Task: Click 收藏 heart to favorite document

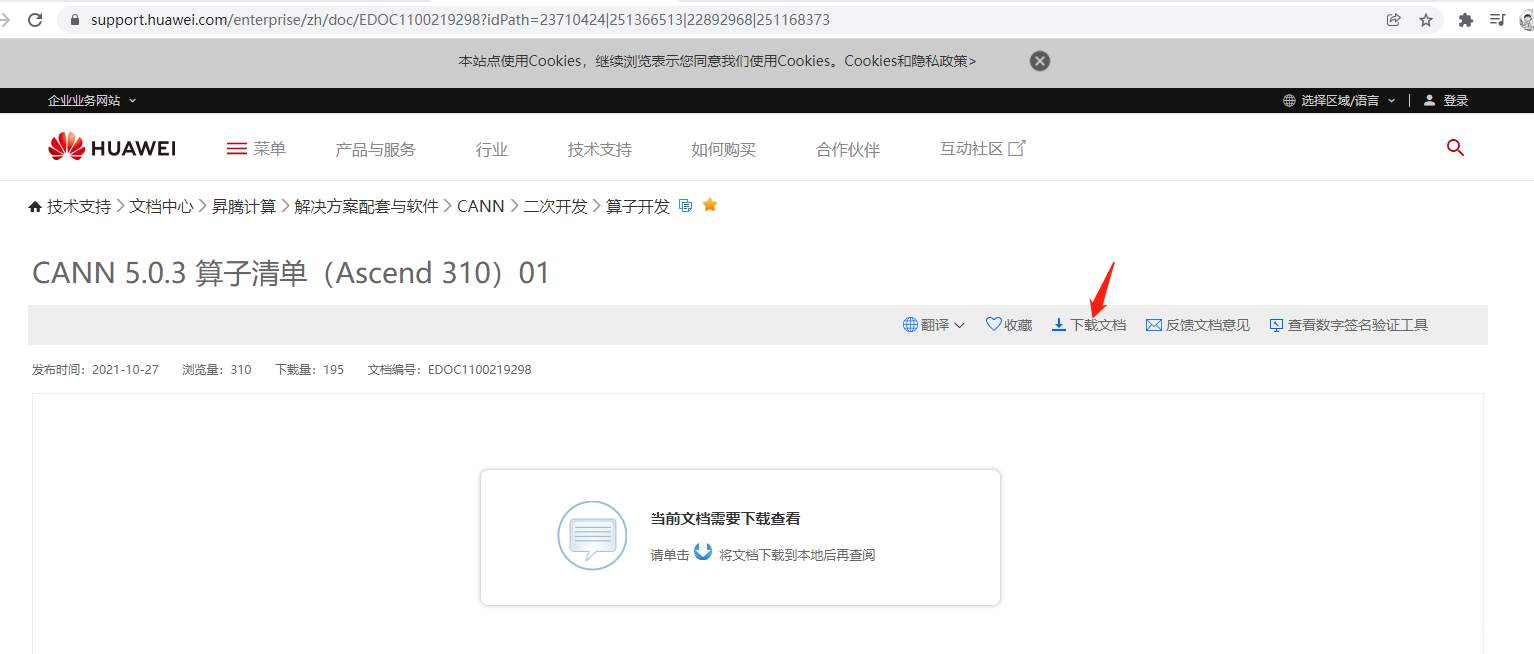Action: click(1009, 325)
